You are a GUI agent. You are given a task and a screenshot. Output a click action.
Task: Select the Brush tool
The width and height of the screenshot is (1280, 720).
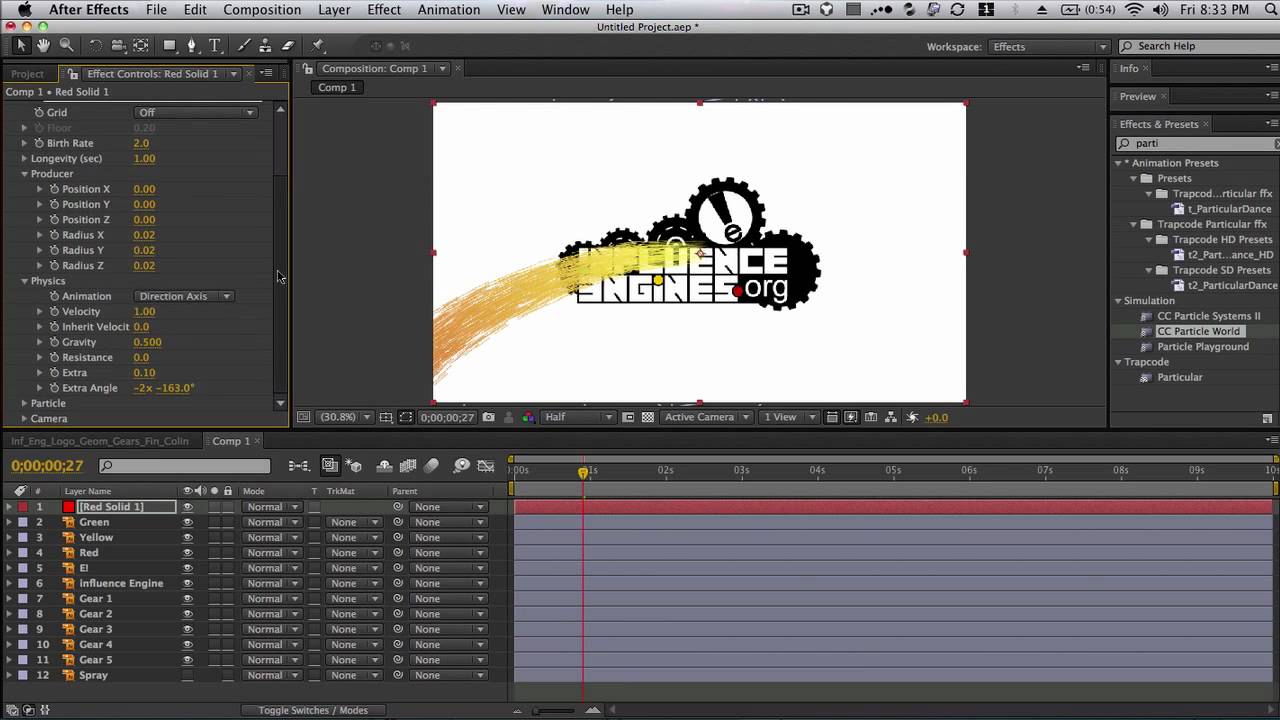coord(243,46)
